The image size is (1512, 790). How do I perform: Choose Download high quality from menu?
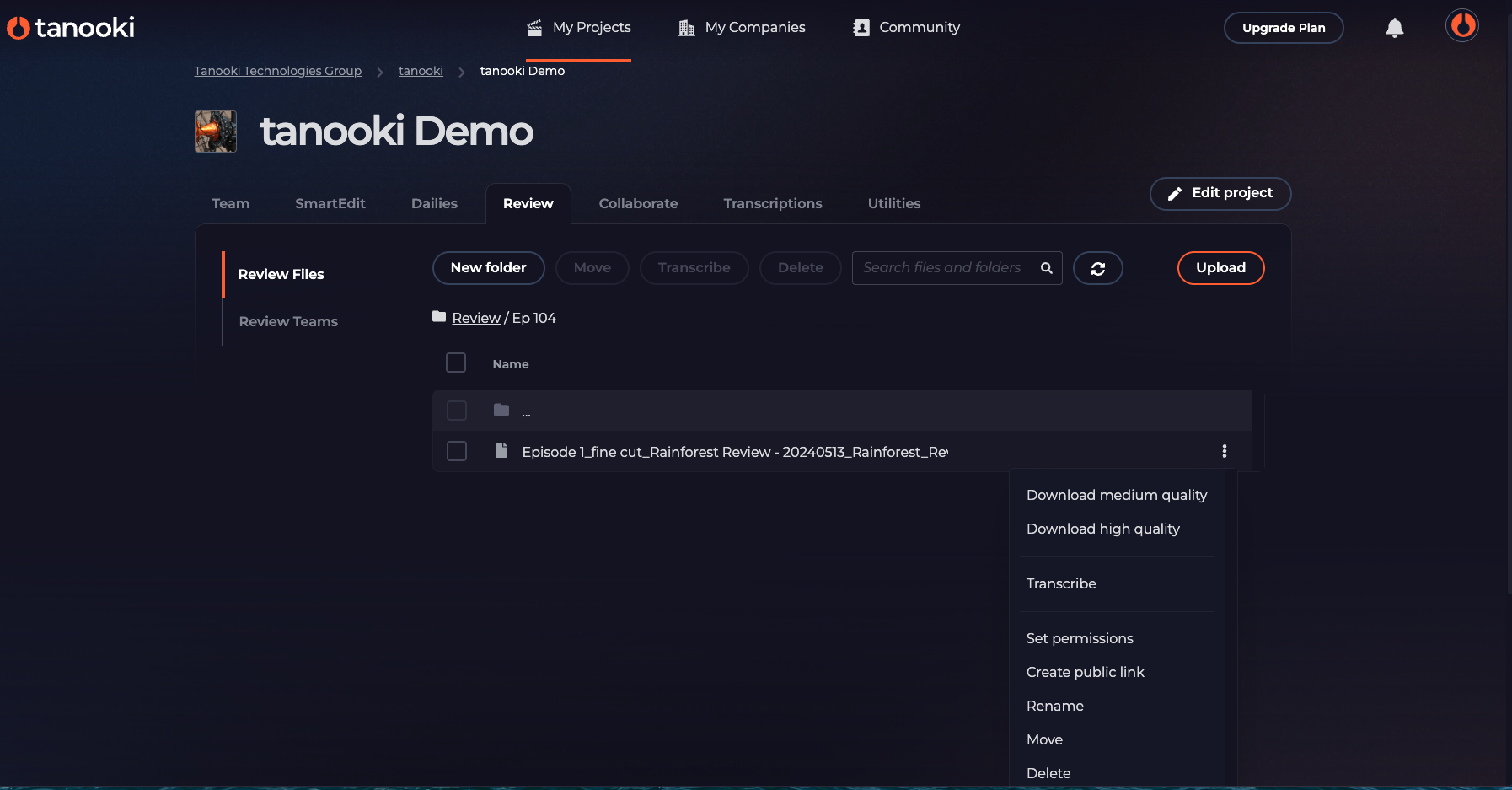click(1102, 529)
